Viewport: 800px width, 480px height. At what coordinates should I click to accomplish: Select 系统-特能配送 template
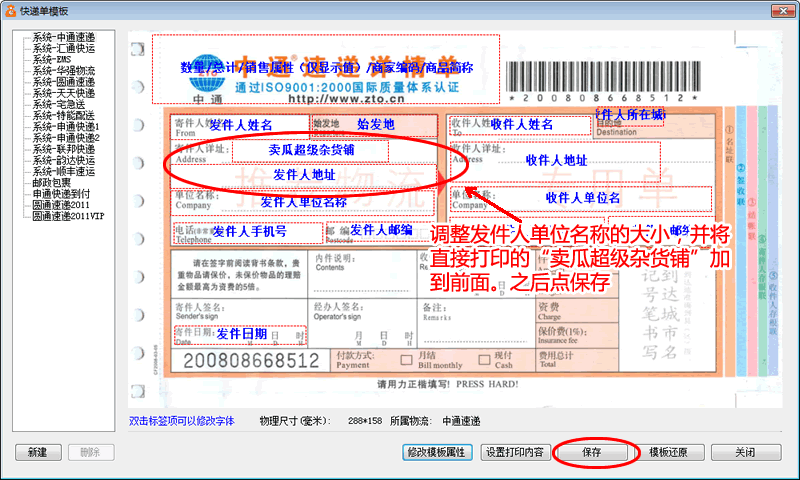(63, 115)
